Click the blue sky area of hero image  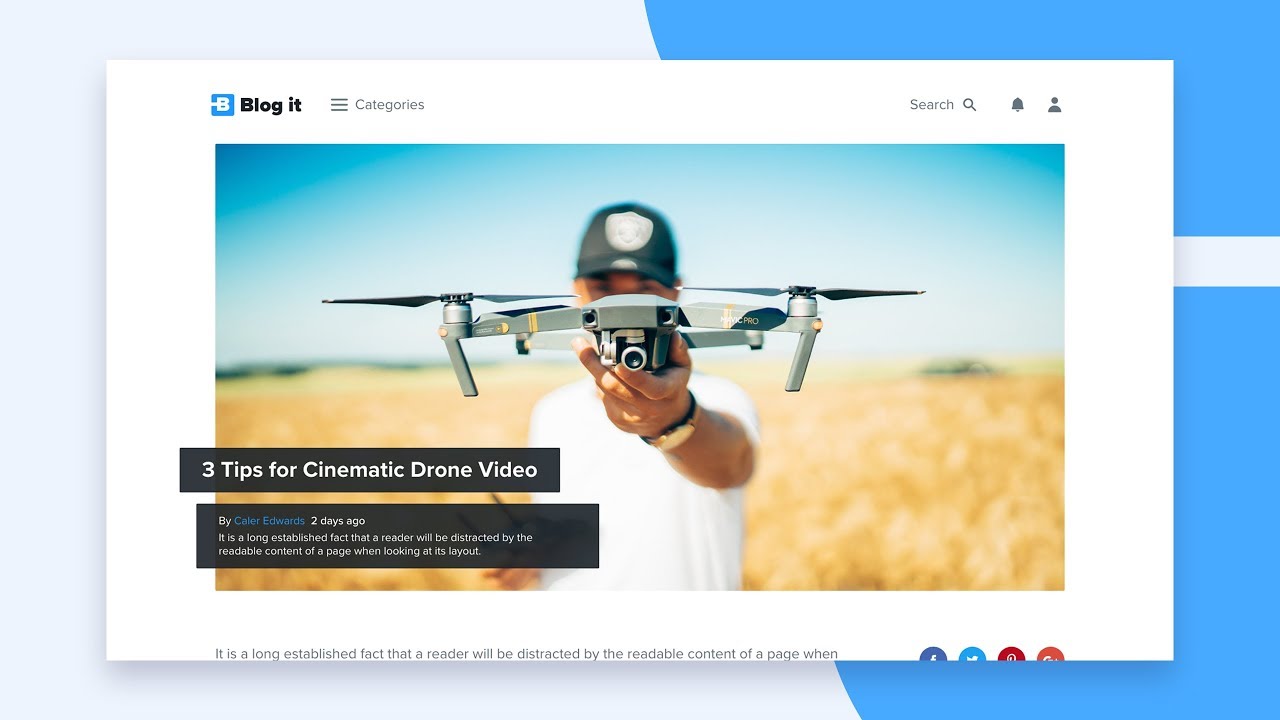pyautogui.click(x=400, y=220)
